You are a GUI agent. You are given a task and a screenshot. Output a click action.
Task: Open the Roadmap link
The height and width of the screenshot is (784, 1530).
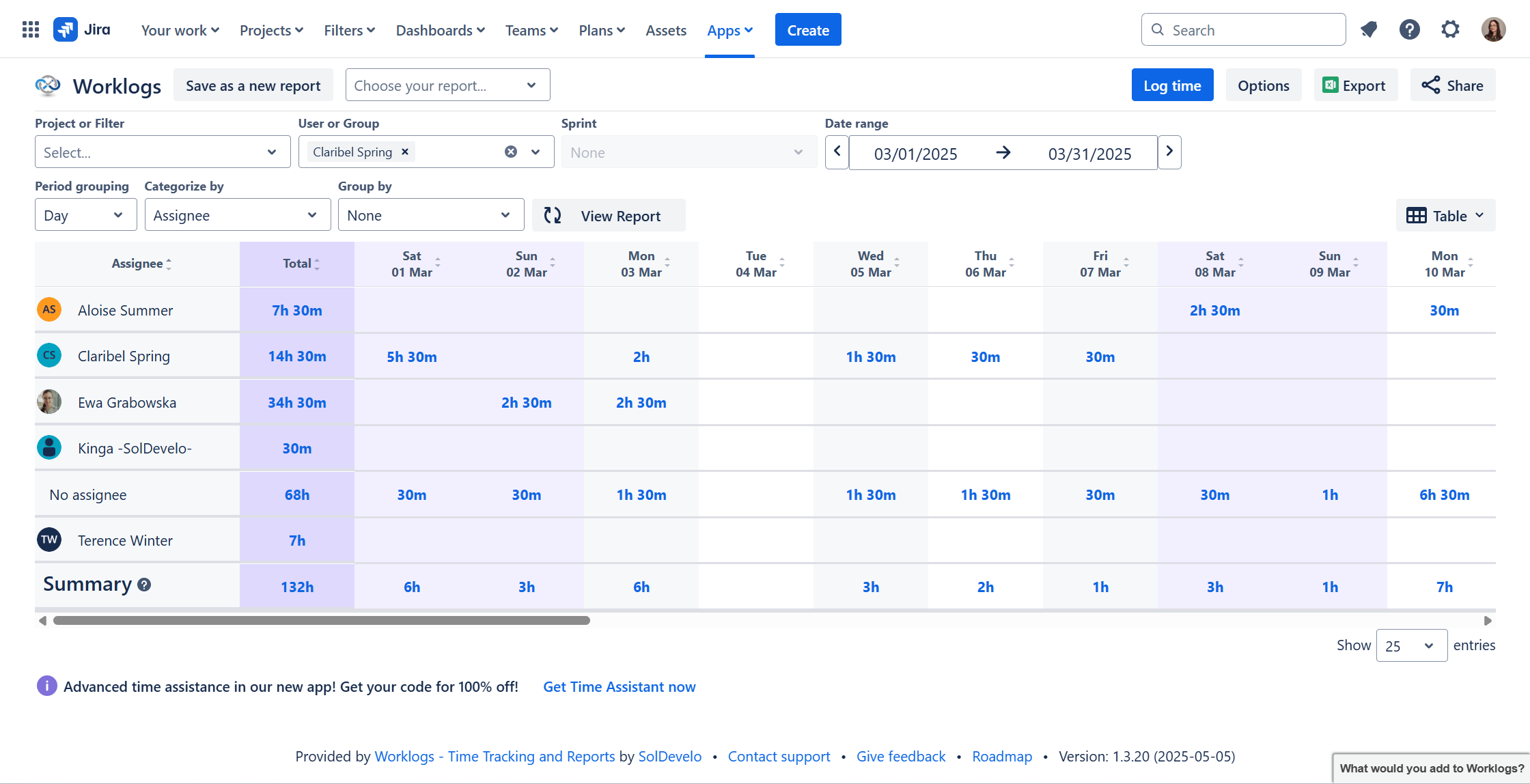coord(1002,756)
